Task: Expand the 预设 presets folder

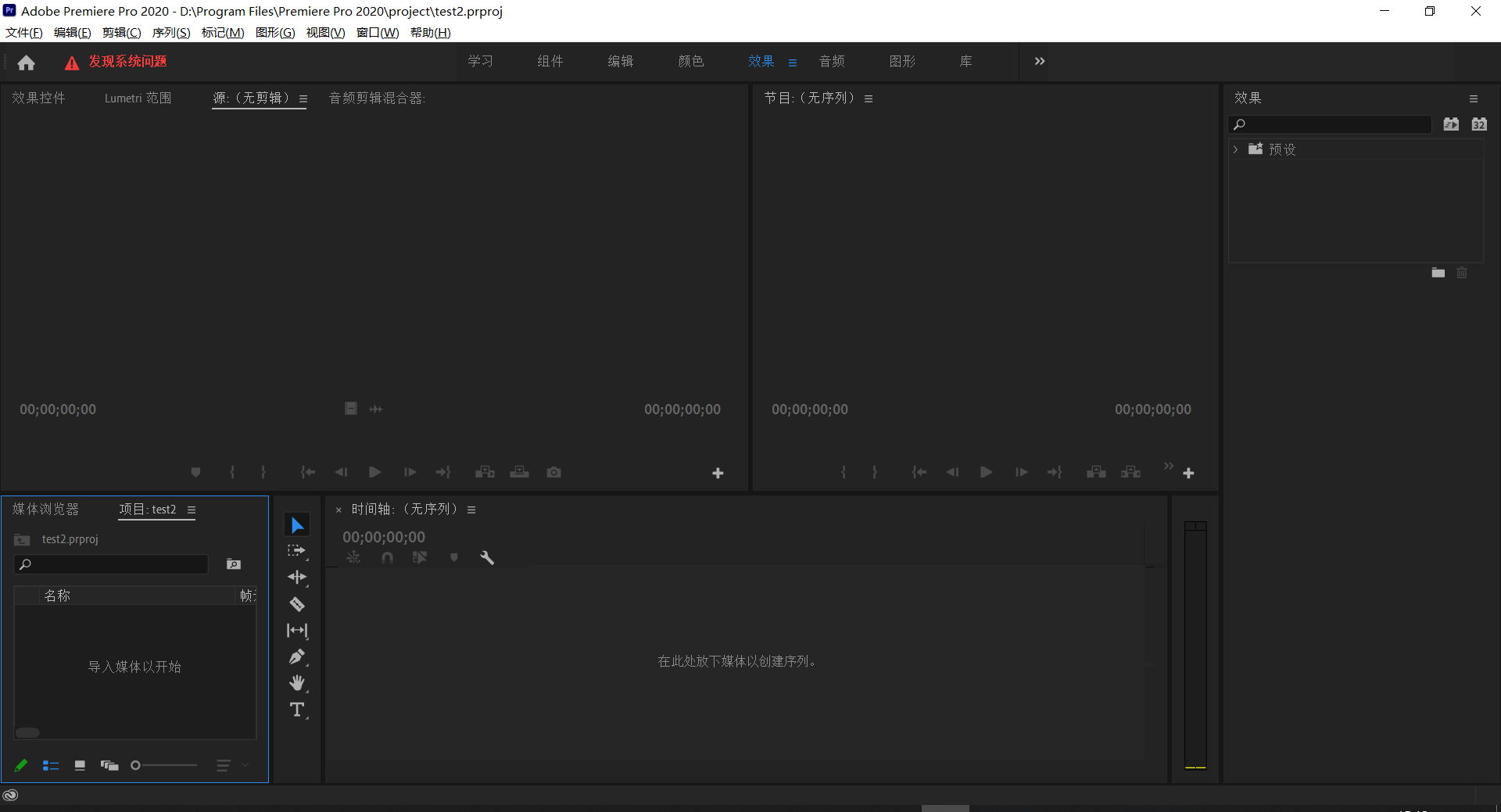Action: 1235,149
